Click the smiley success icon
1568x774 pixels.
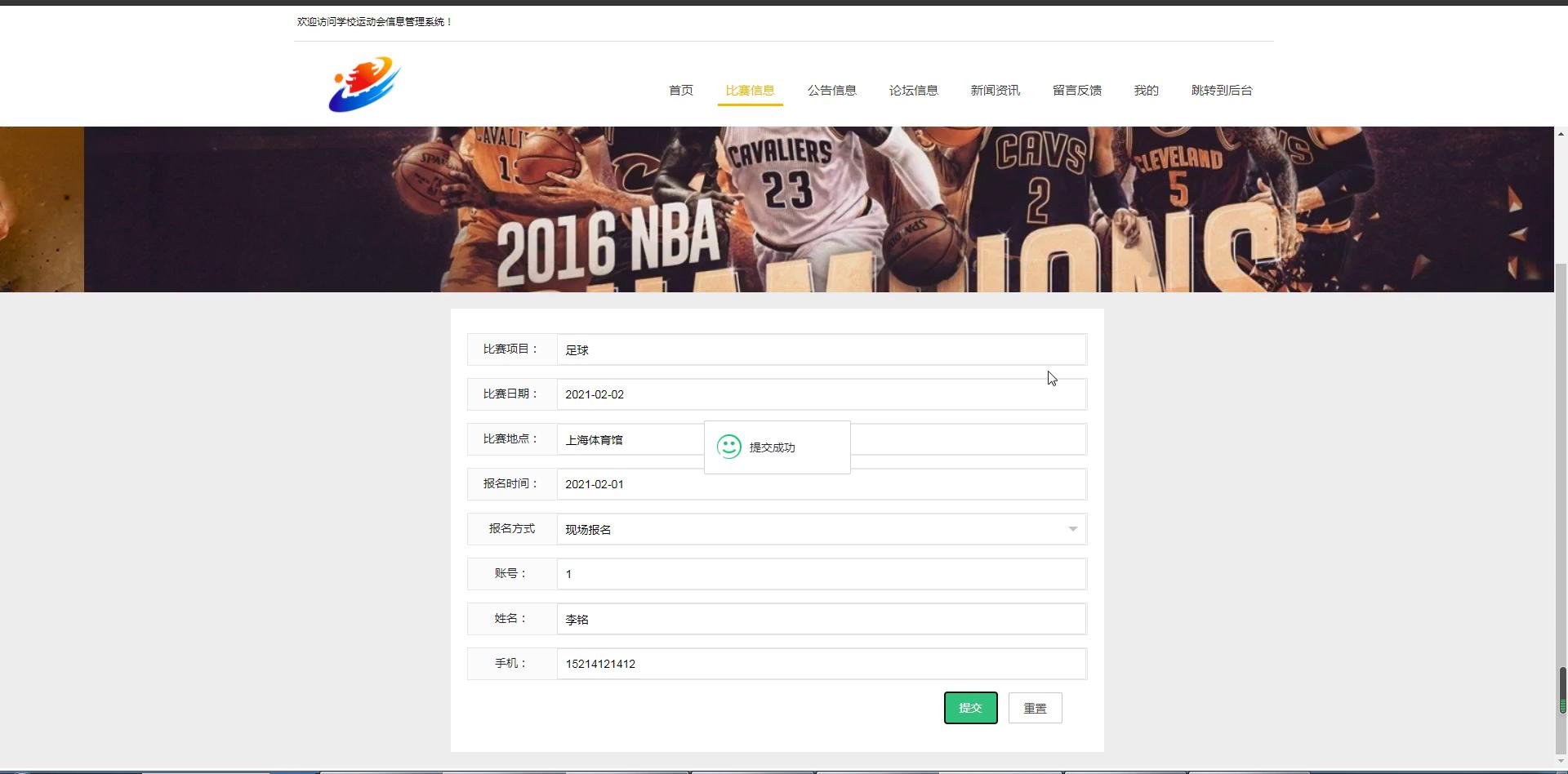click(x=729, y=447)
